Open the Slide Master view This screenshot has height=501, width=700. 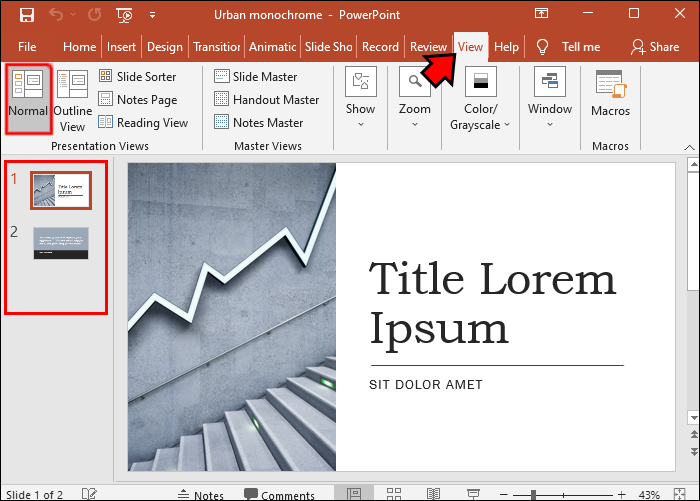point(255,76)
